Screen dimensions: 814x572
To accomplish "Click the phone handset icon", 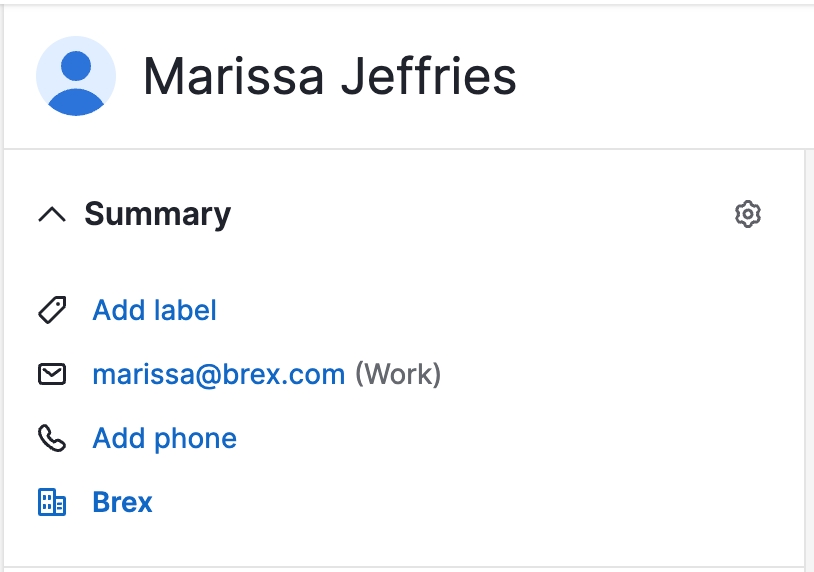I will pos(52,438).
